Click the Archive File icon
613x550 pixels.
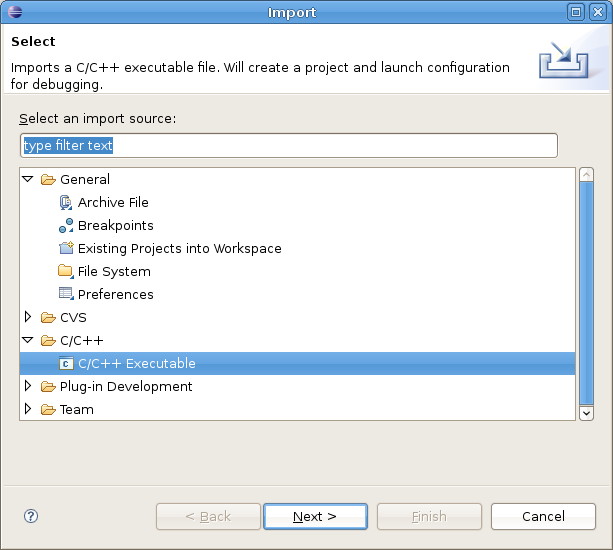(x=66, y=202)
